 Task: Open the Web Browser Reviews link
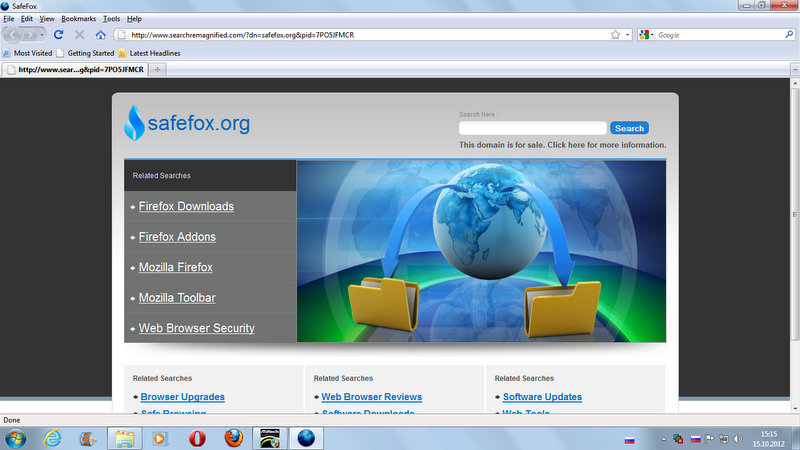coord(371,396)
